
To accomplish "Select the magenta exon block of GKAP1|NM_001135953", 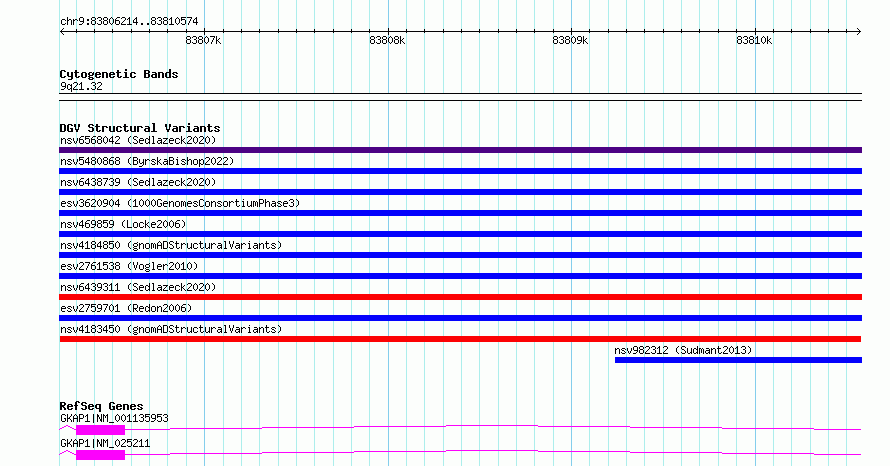I will pyautogui.click(x=100, y=430).
